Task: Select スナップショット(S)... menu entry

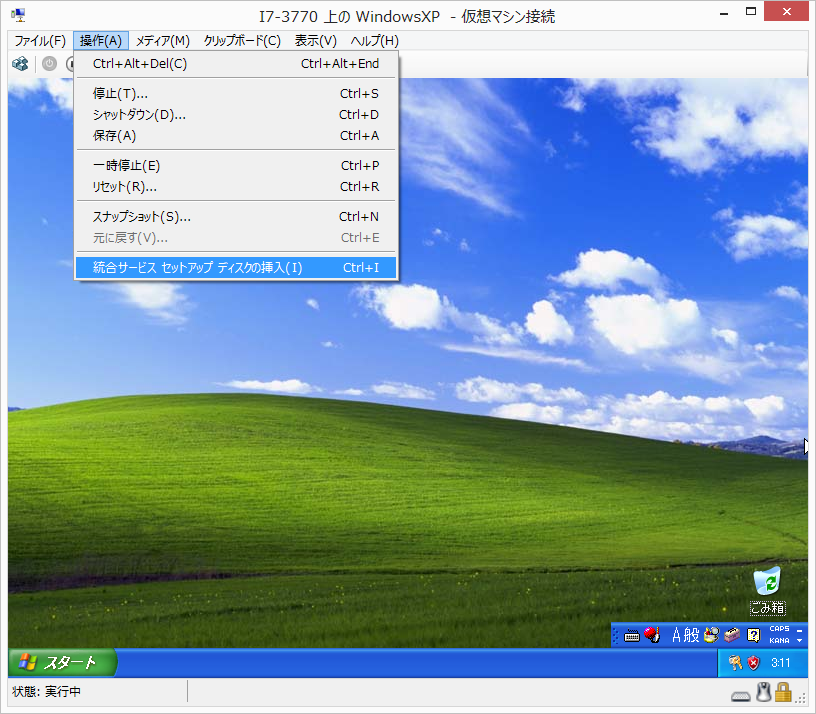Action: 236,216
